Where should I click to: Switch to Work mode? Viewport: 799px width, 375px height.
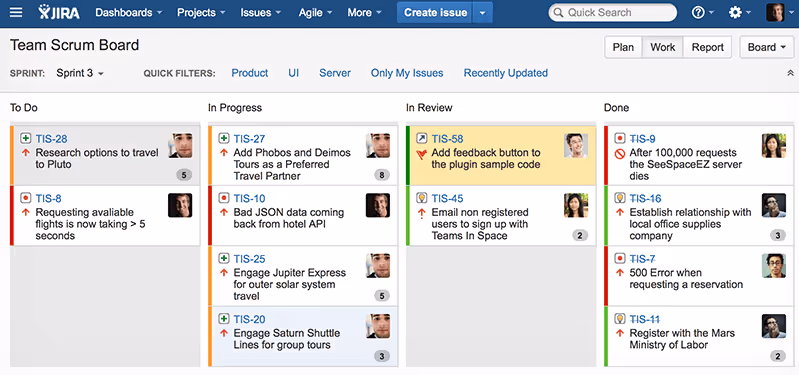pos(663,47)
